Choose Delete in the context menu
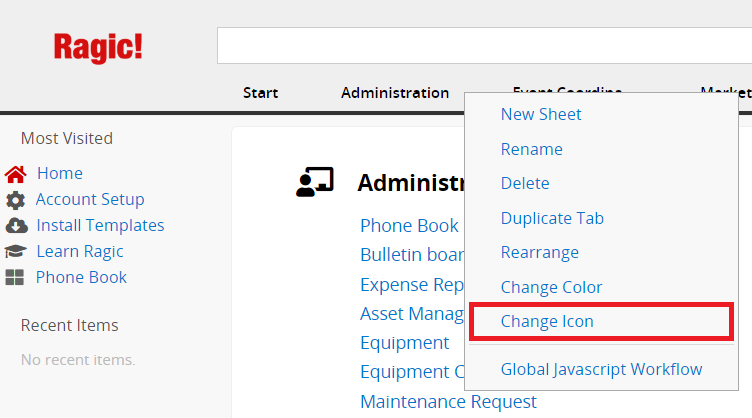The width and height of the screenshot is (752, 418). click(525, 183)
